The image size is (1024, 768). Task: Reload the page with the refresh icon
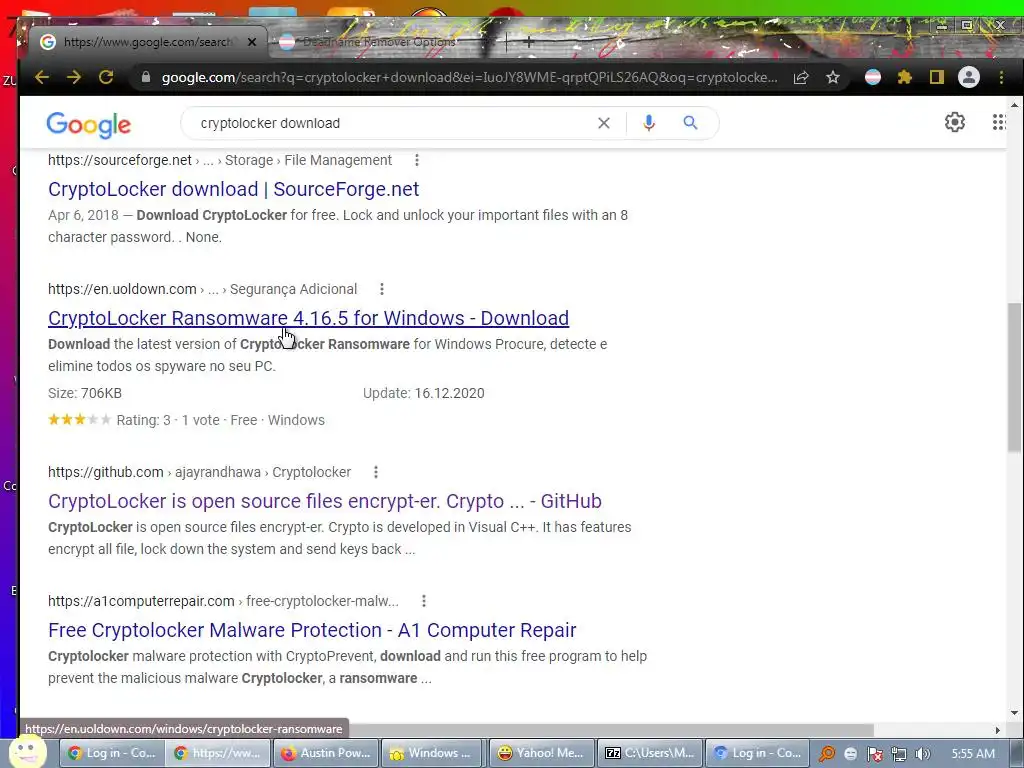click(x=106, y=77)
